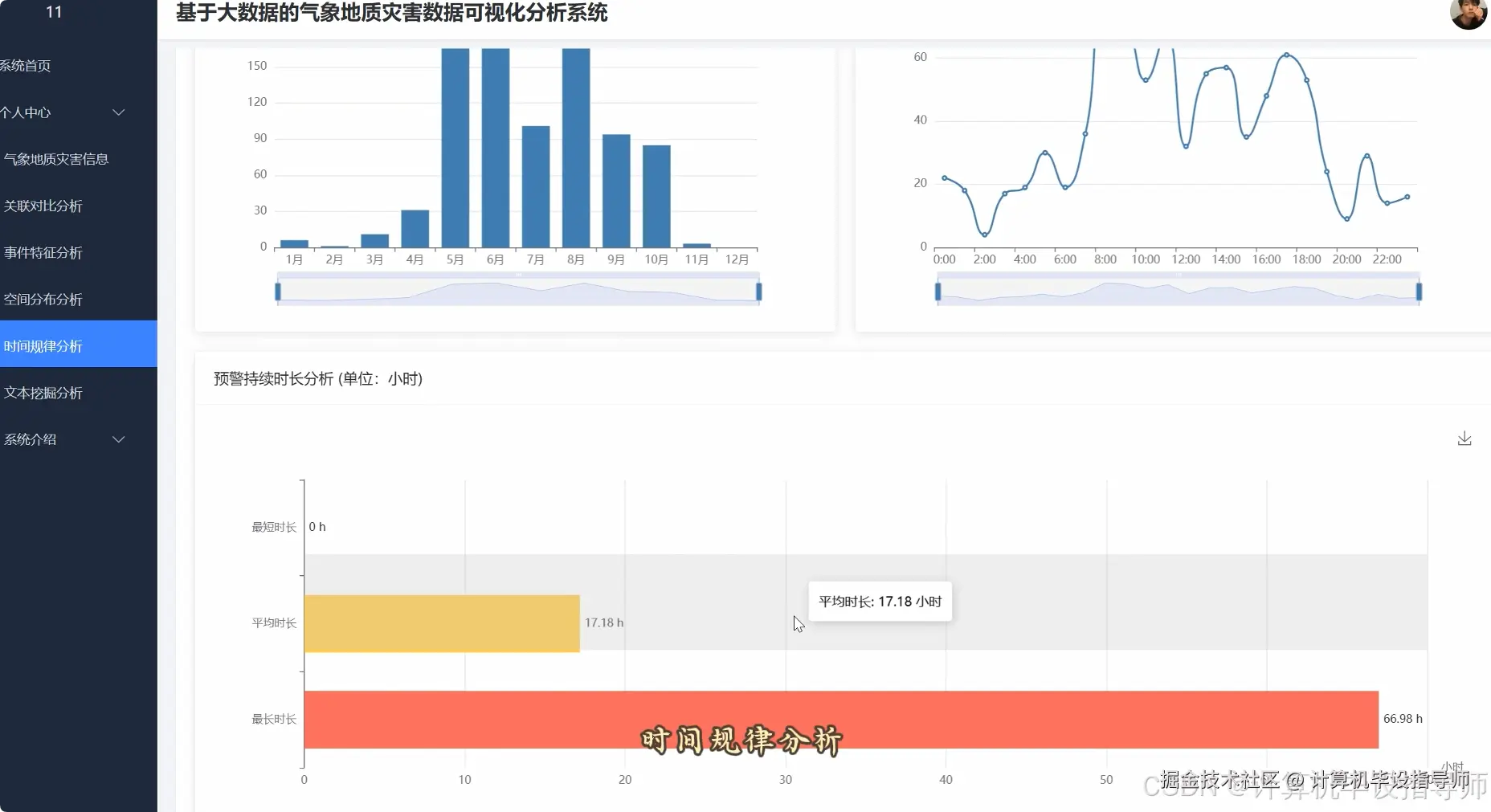Download the warning duration chart image

click(x=1464, y=439)
